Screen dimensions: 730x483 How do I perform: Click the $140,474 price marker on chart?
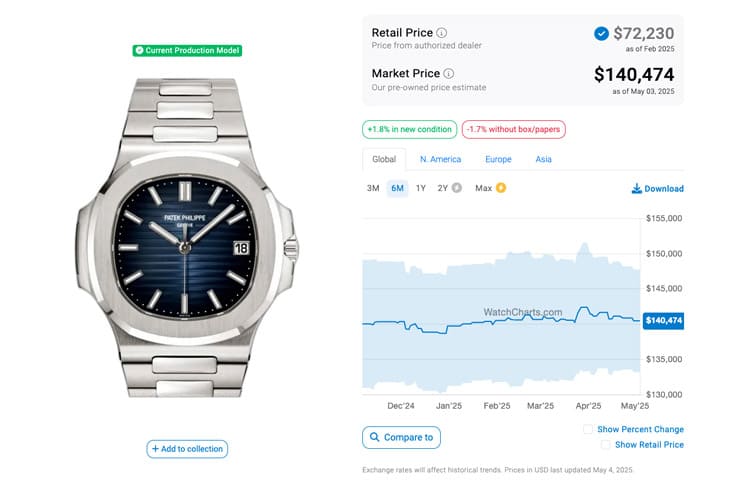click(x=663, y=320)
